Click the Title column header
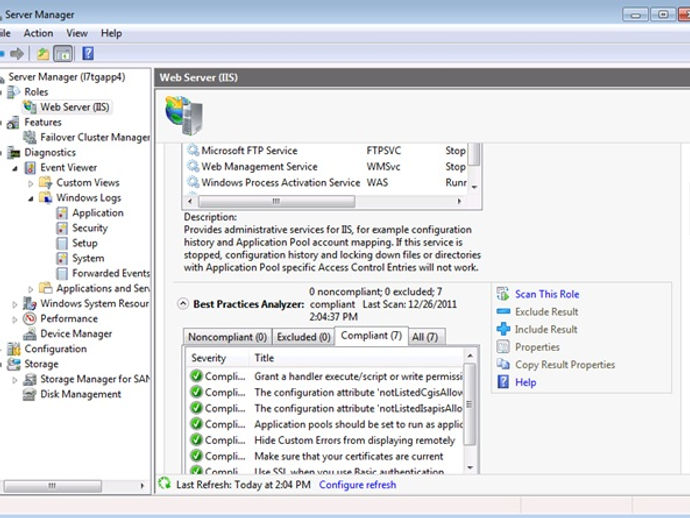Viewport: 690px width, 518px height. [357, 358]
